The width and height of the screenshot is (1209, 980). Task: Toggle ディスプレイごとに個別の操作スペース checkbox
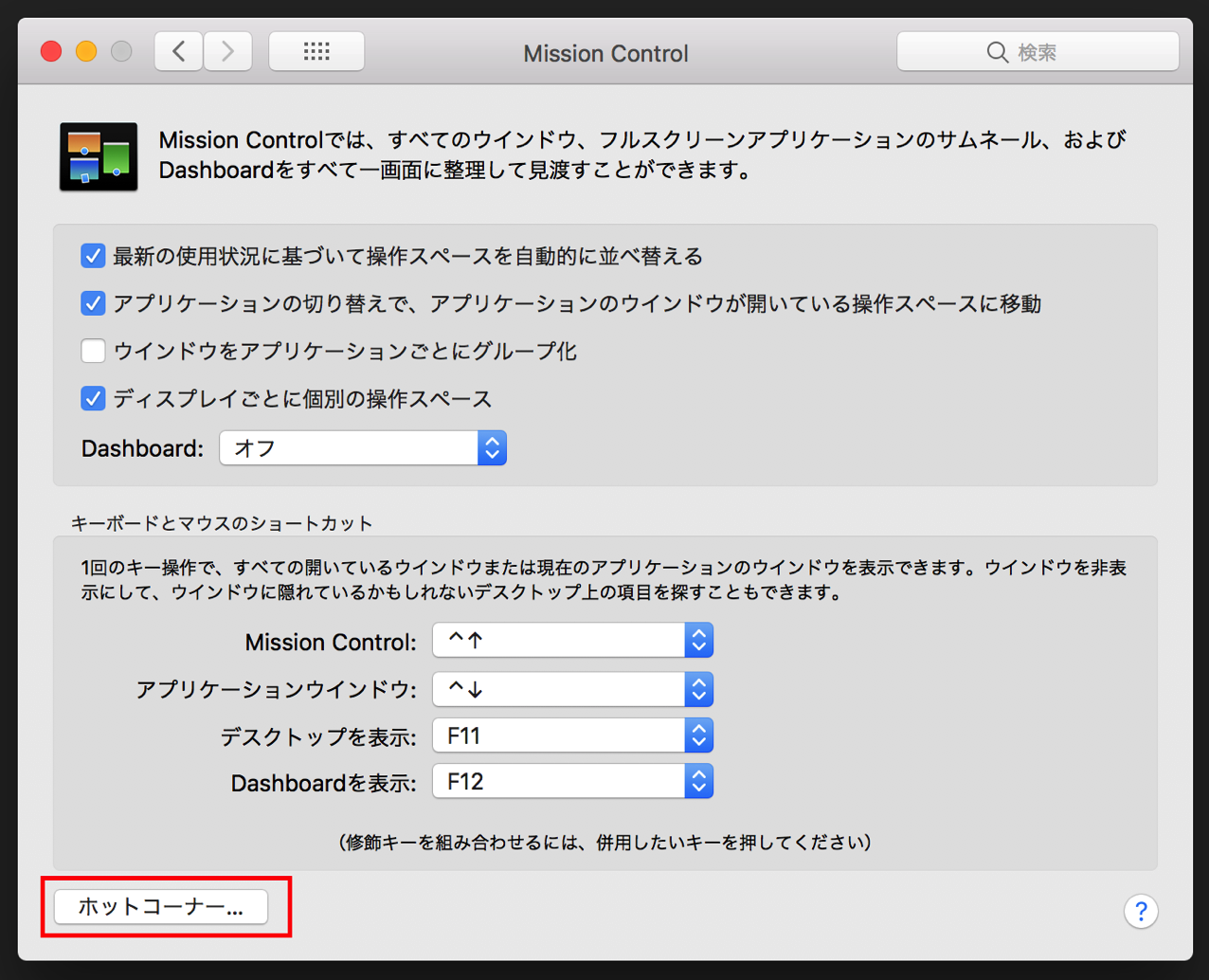pos(93,398)
